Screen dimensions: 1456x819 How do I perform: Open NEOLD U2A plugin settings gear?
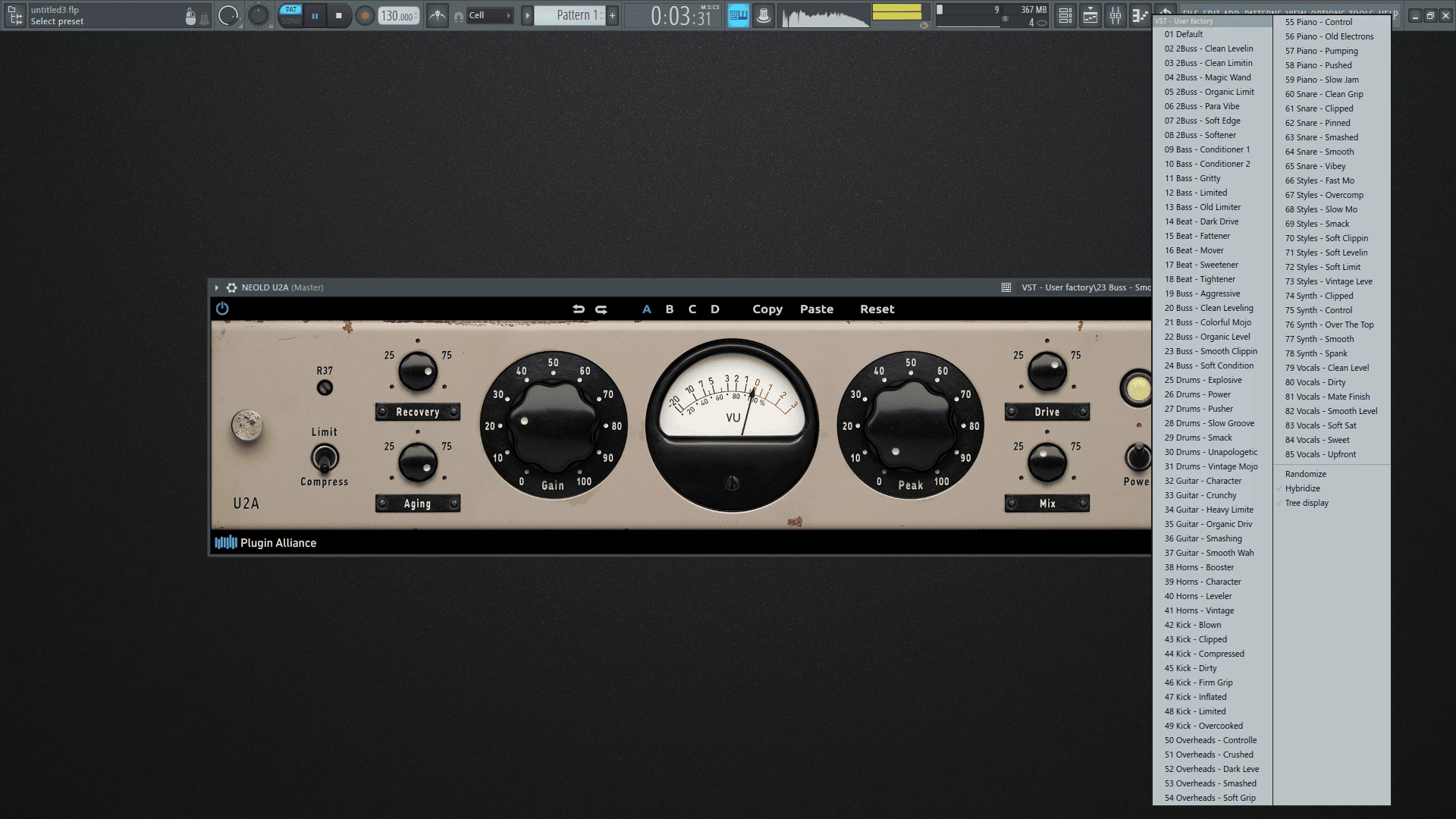point(231,287)
